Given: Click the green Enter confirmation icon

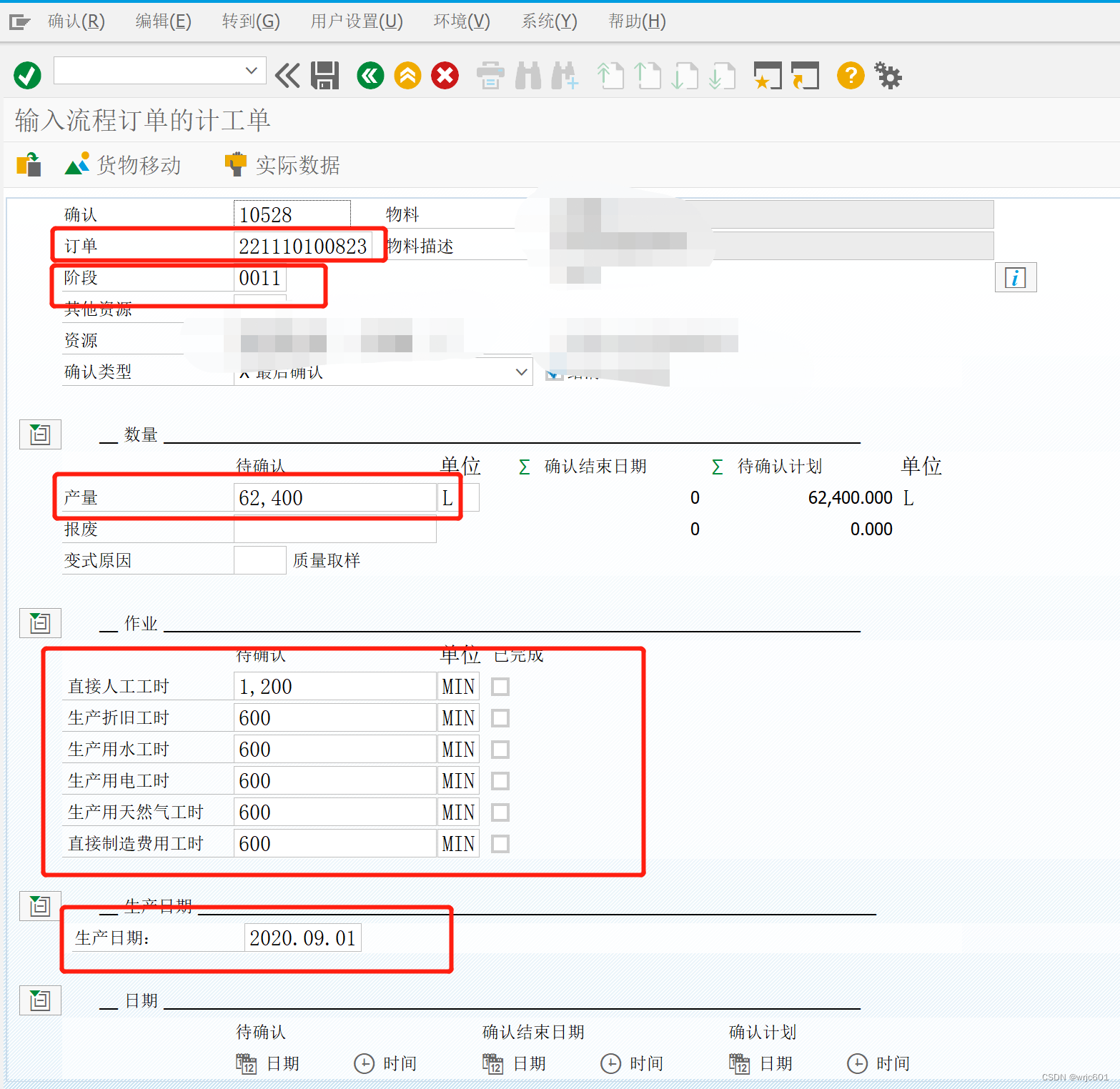Looking at the screenshot, I should pos(27,75).
